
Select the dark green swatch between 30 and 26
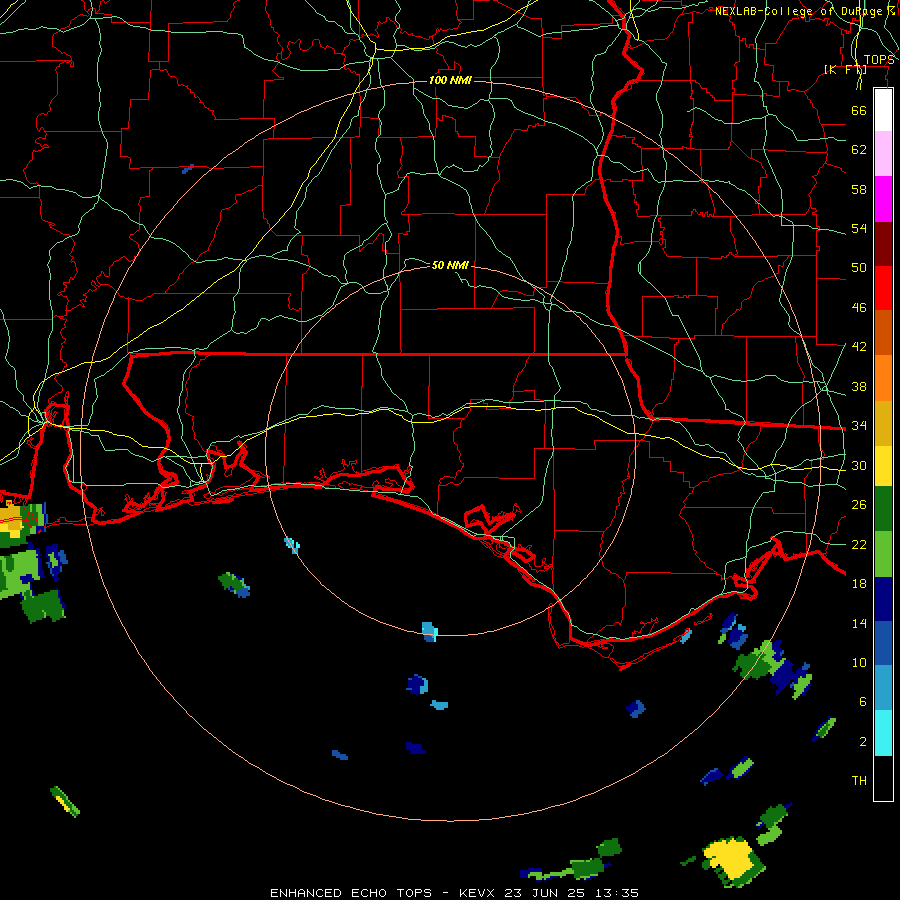pos(883,509)
